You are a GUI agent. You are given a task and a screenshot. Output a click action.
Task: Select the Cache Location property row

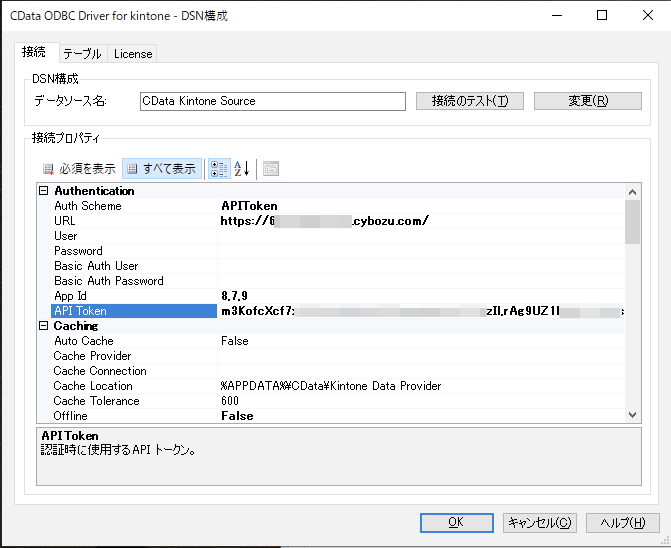pos(337,386)
